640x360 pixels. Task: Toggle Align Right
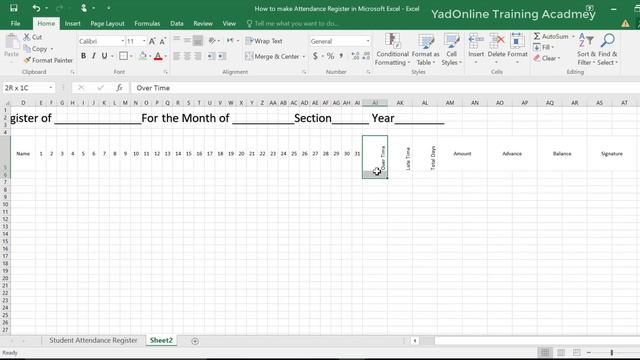[198, 56]
